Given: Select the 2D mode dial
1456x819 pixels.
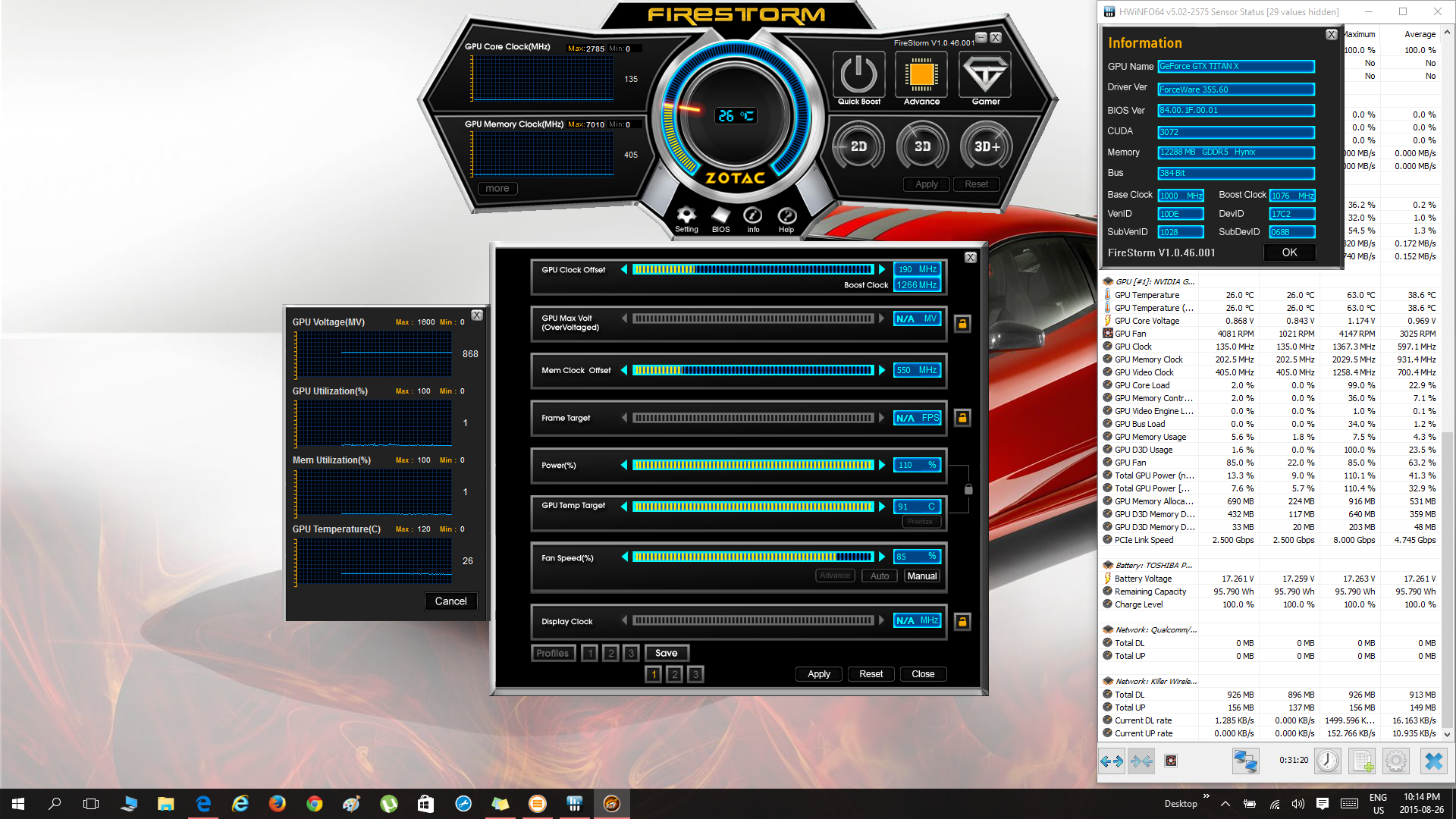Looking at the screenshot, I should [858, 146].
